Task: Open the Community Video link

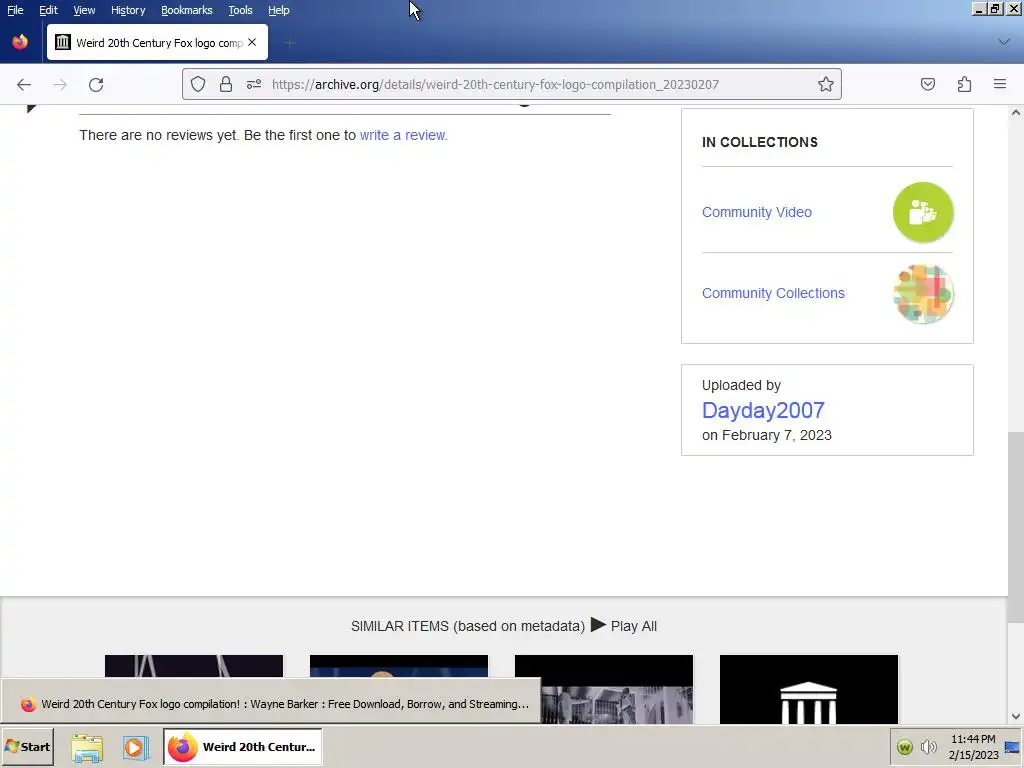Action: [x=757, y=212]
